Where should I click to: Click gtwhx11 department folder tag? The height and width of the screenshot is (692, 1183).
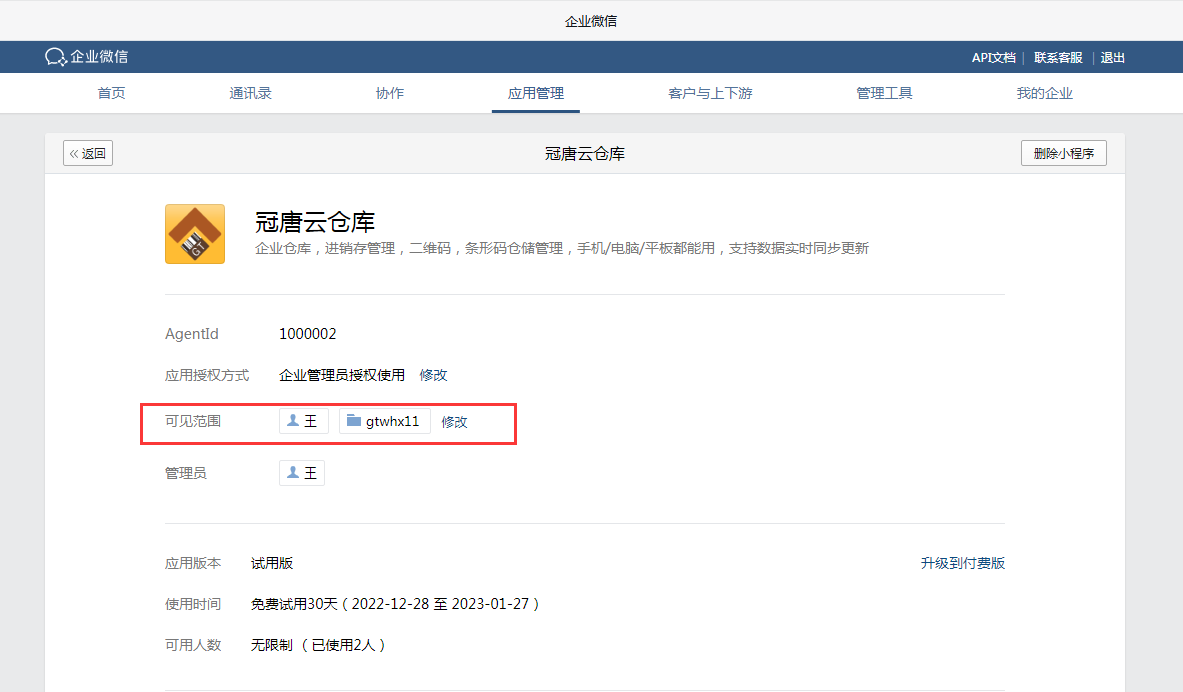385,421
